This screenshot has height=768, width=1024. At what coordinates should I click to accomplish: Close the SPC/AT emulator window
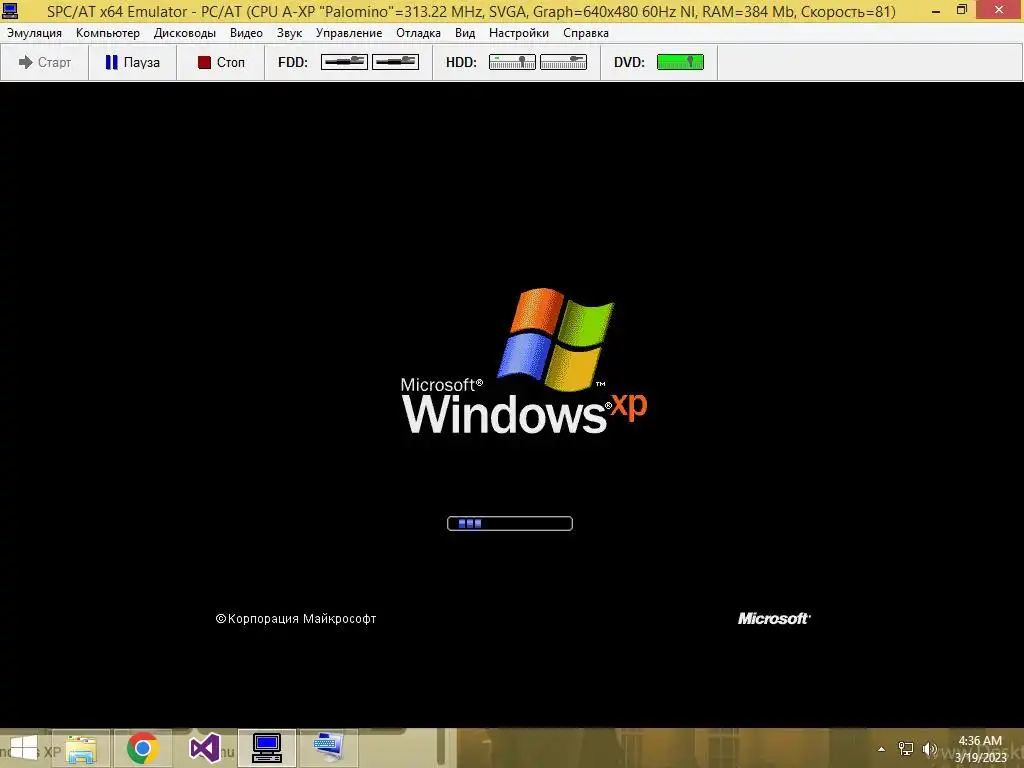click(999, 10)
